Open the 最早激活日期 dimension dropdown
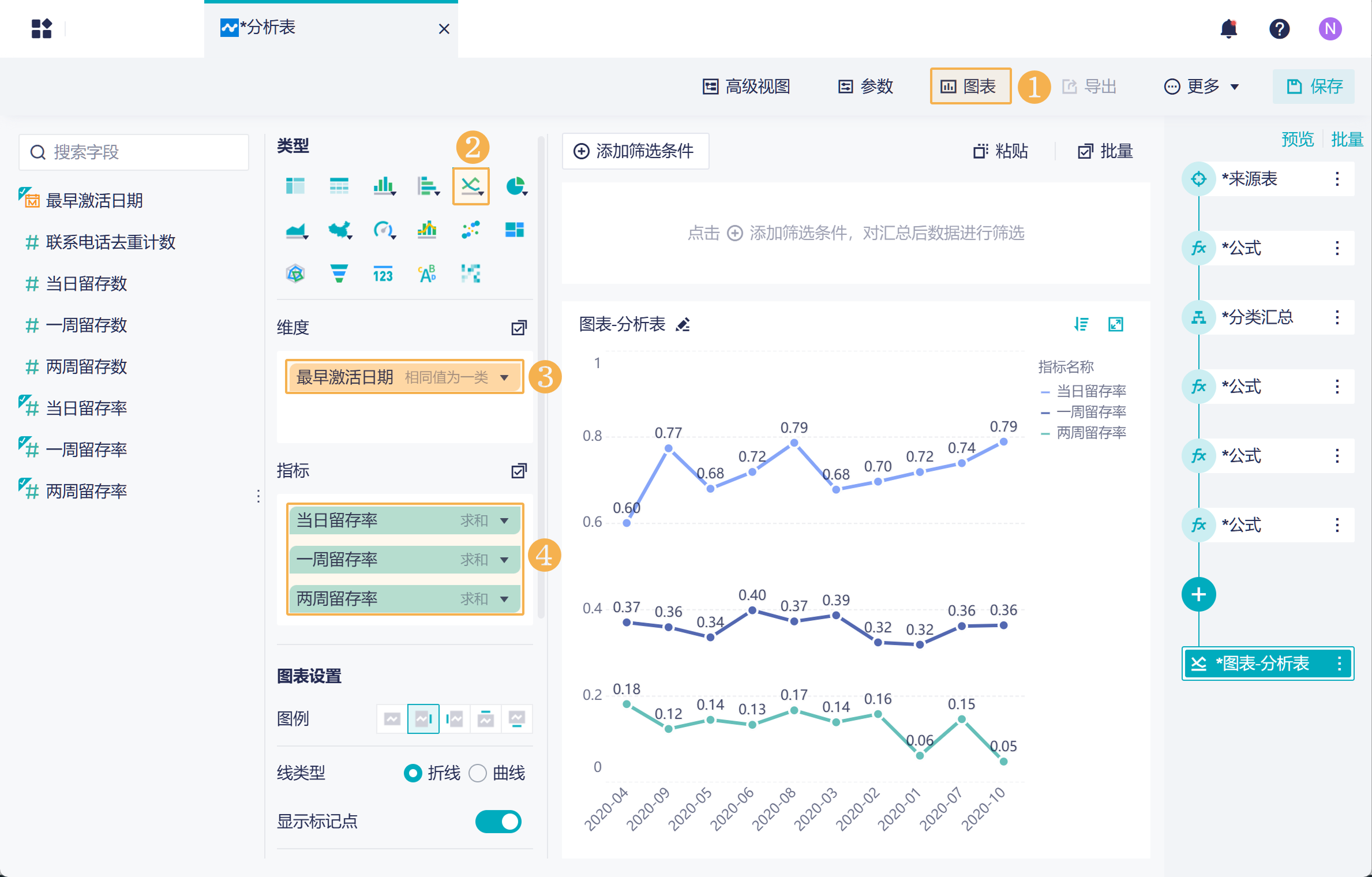 505,378
